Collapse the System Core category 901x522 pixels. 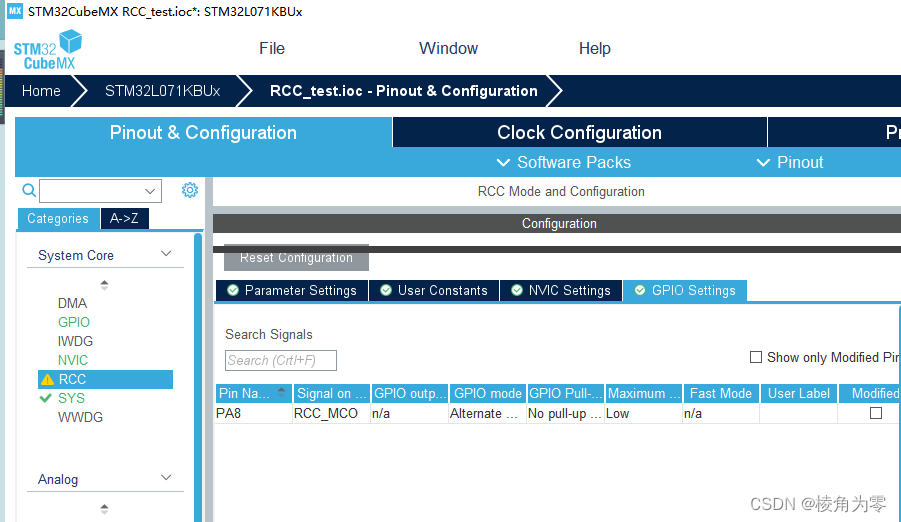click(x=166, y=254)
